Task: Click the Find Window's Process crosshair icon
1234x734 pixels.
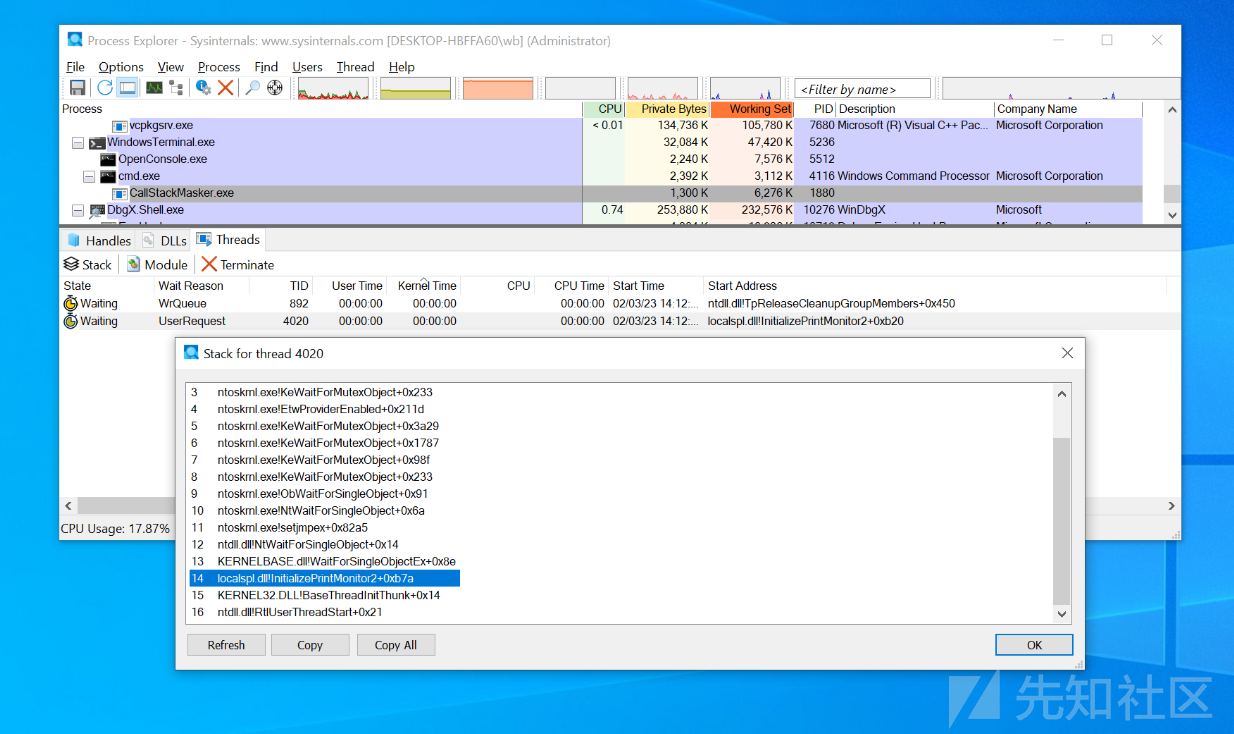Action: tap(275, 88)
